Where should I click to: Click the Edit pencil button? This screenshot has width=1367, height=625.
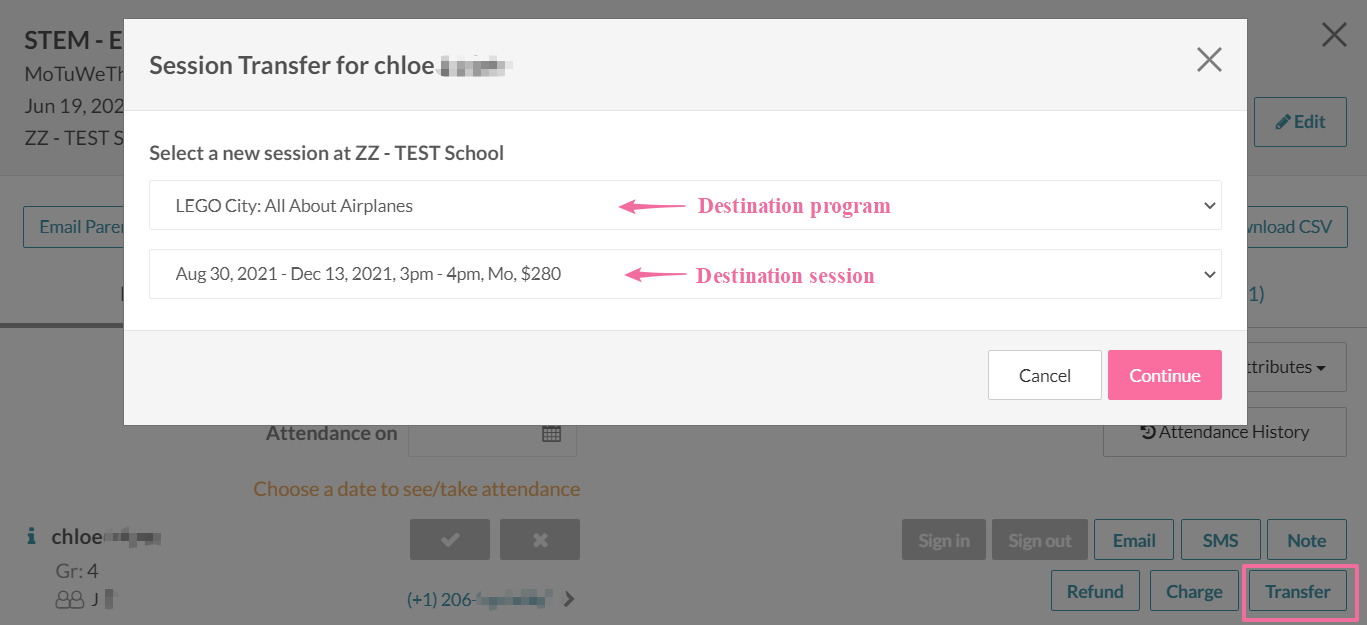(x=1300, y=122)
